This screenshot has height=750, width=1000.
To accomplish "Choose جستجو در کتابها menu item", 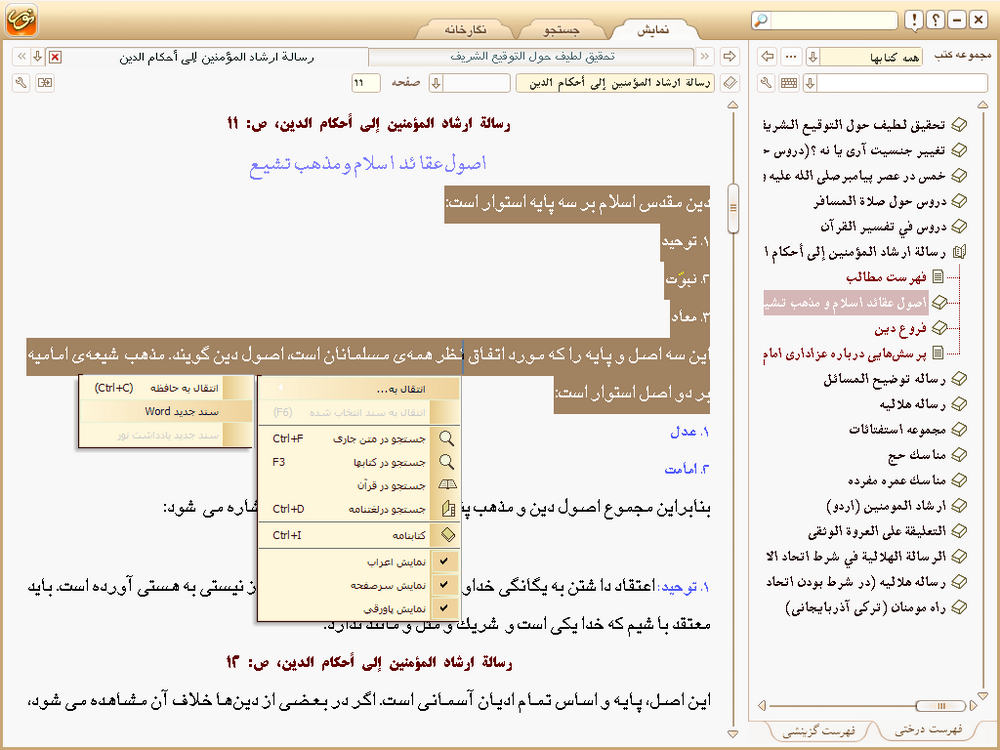I will pyautogui.click(x=359, y=462).
